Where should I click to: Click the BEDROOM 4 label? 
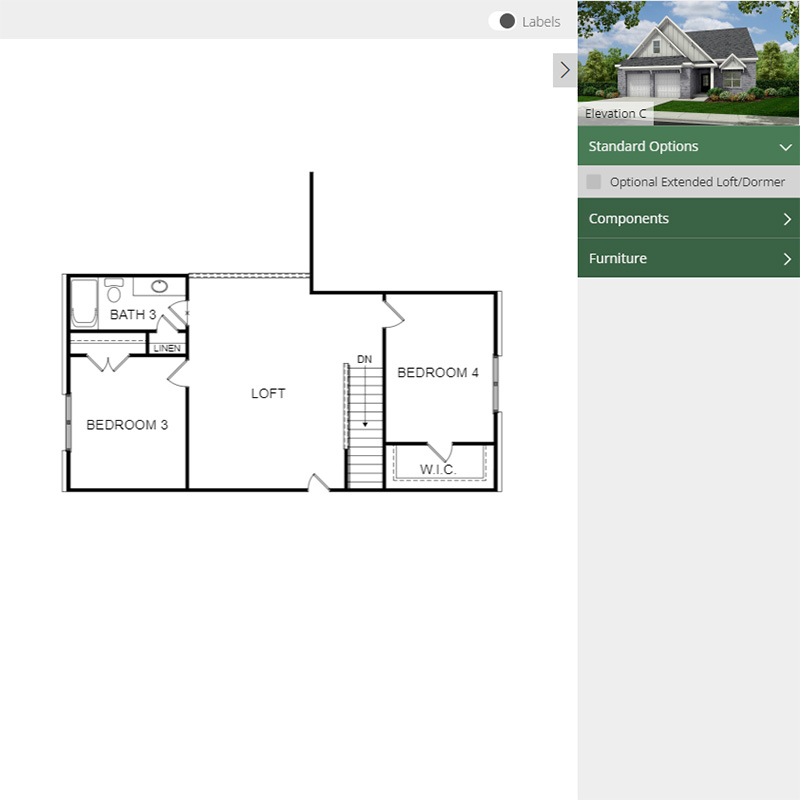pos(438,373)
